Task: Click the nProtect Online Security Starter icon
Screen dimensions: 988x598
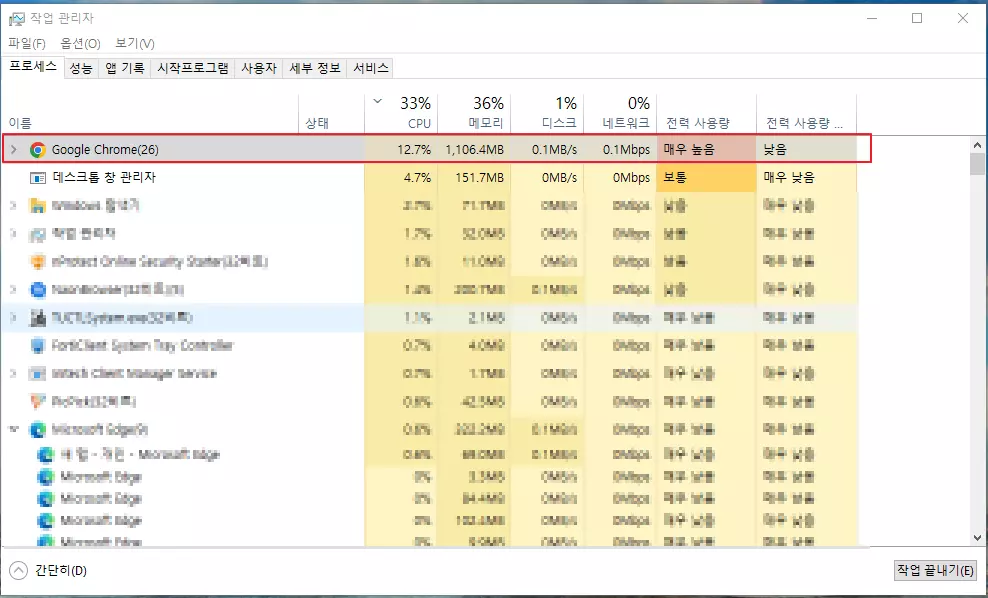Action: tap(38, 262)
